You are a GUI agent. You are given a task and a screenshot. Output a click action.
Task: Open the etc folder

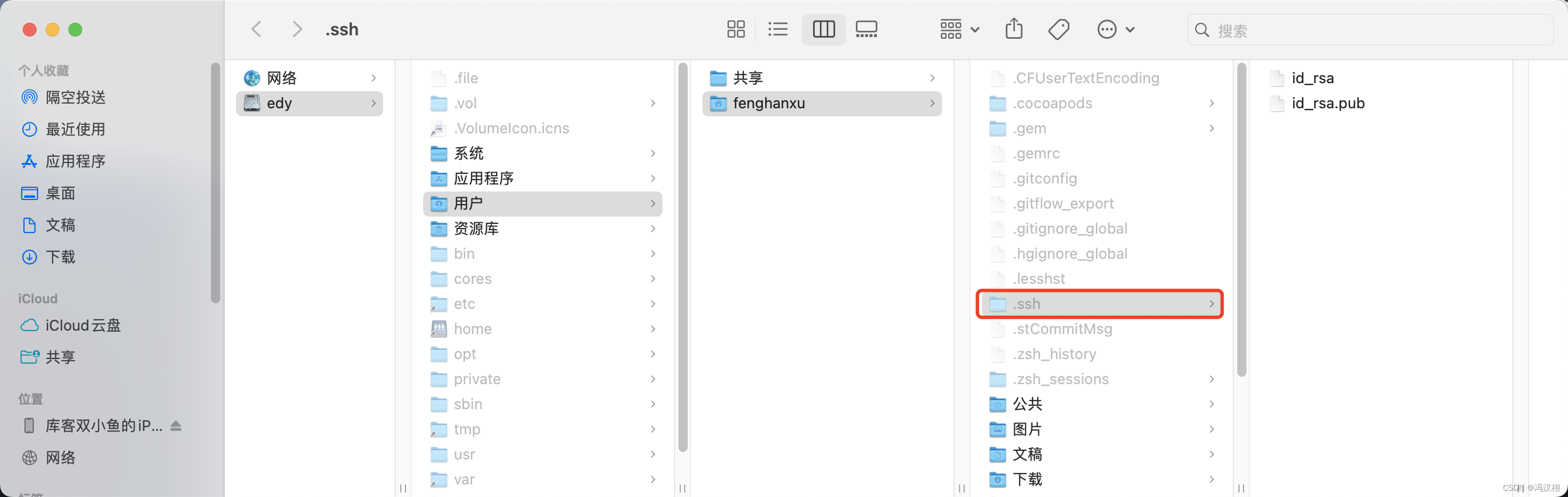point(542,304)
